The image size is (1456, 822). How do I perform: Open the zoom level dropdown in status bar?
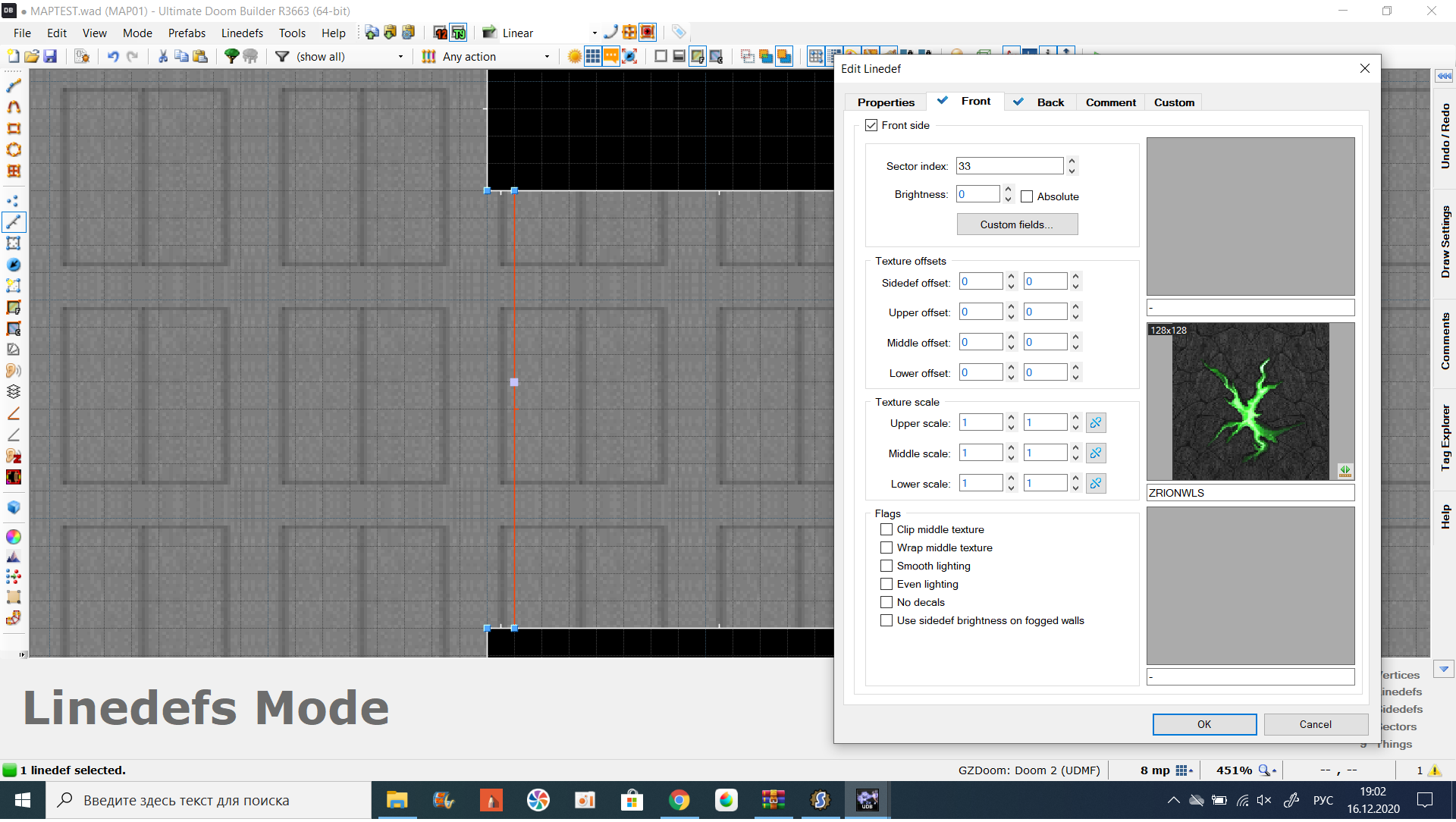click(x=1268, y=770)
